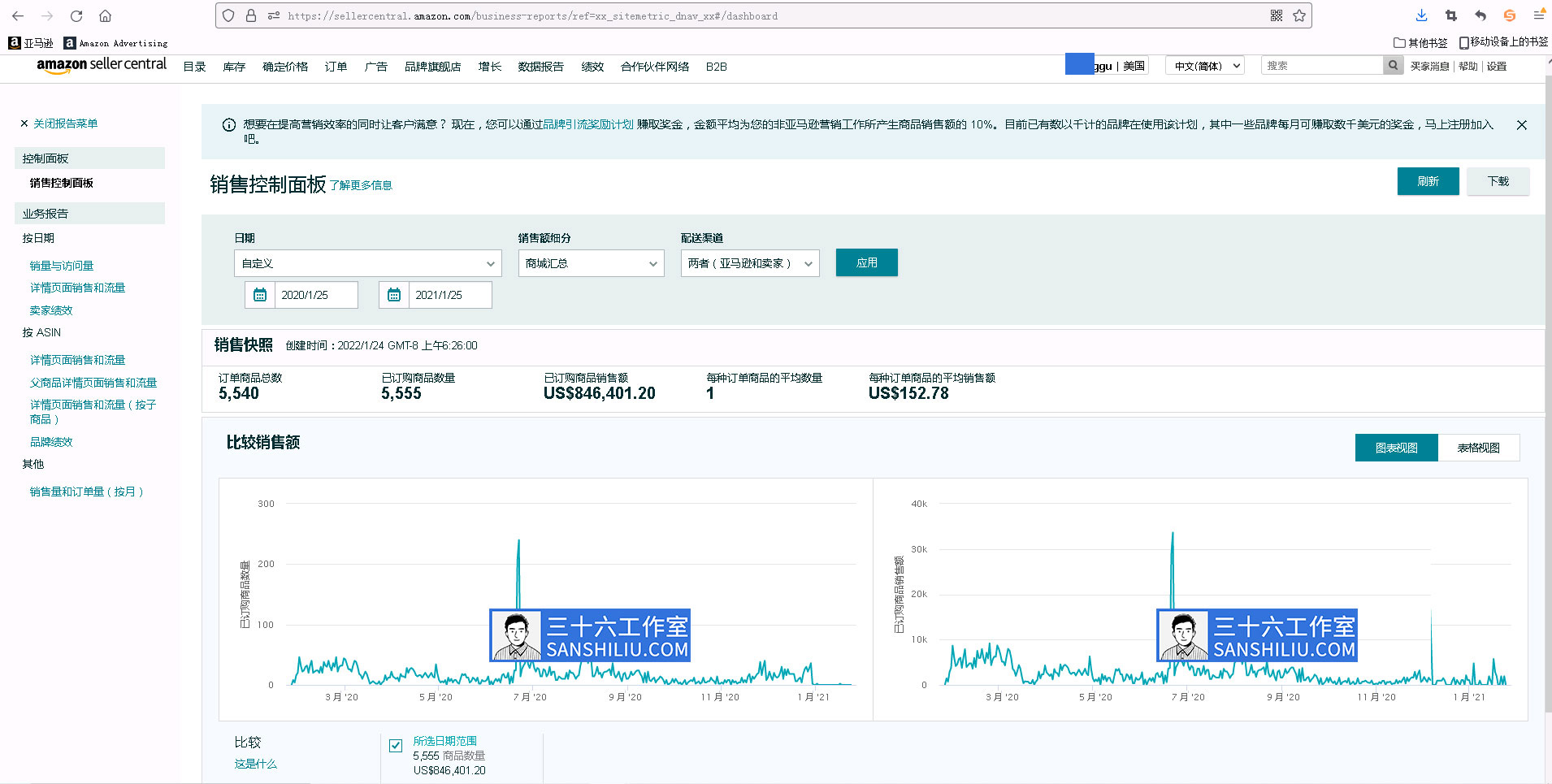Click the Amazon Seller Central logo

pyautogui.click(x=102, y=65)
